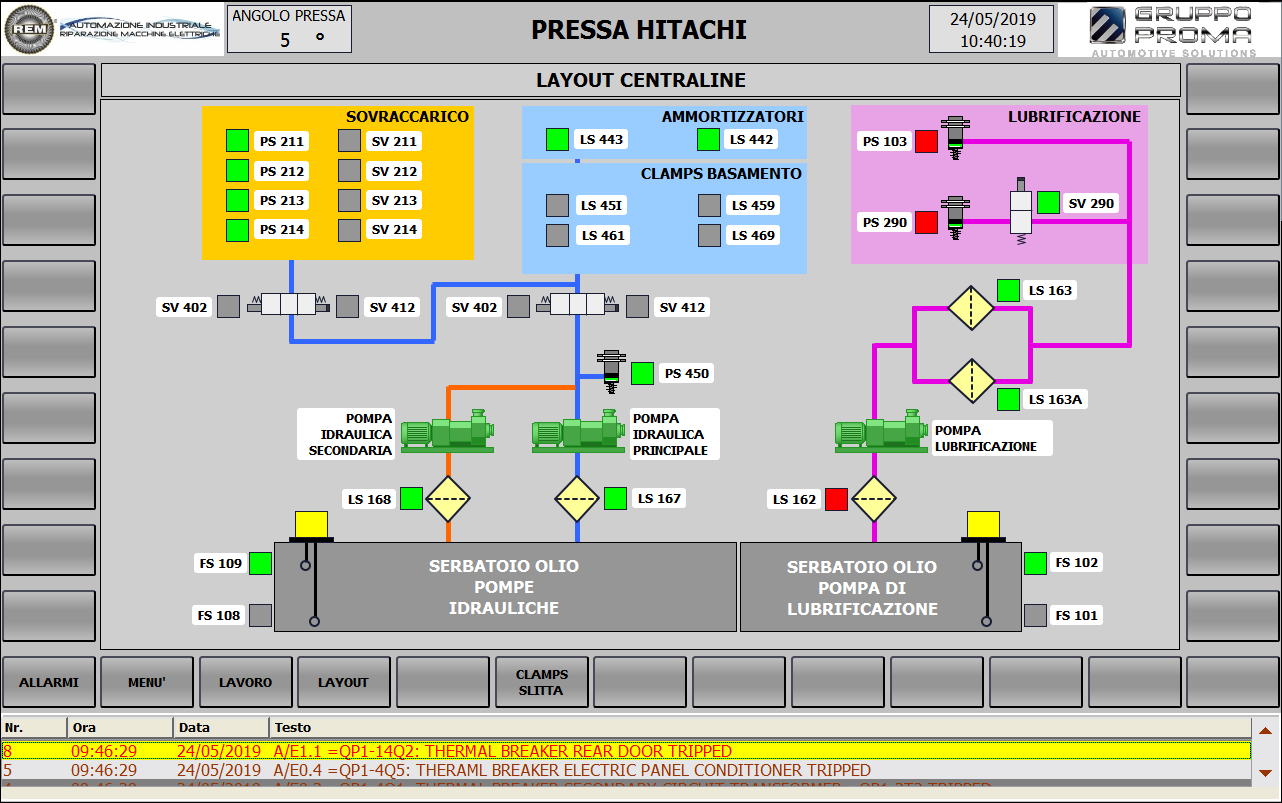Image resolution: width=1282 pixels, height=803 pixels.
Task: Click the pressure switch symbol for PS 103
Action: 956,137
